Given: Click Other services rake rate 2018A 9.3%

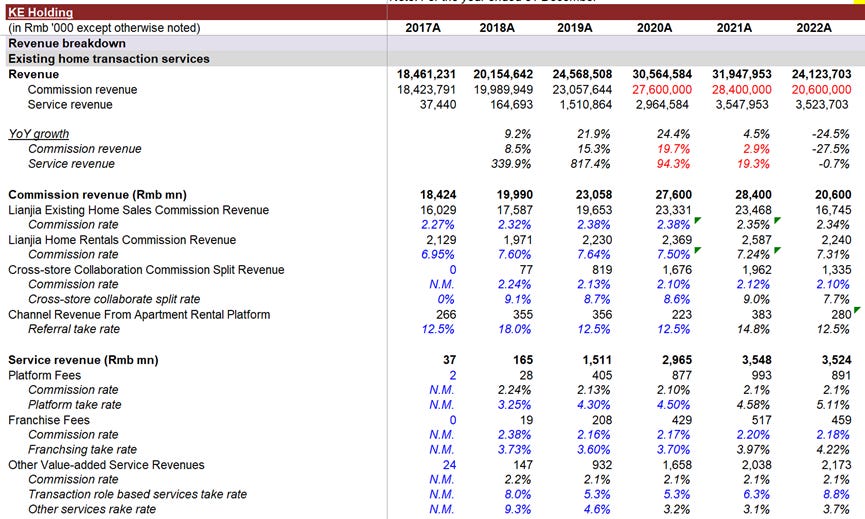Looking at the screenshot, I should click(x=517, y=509).
